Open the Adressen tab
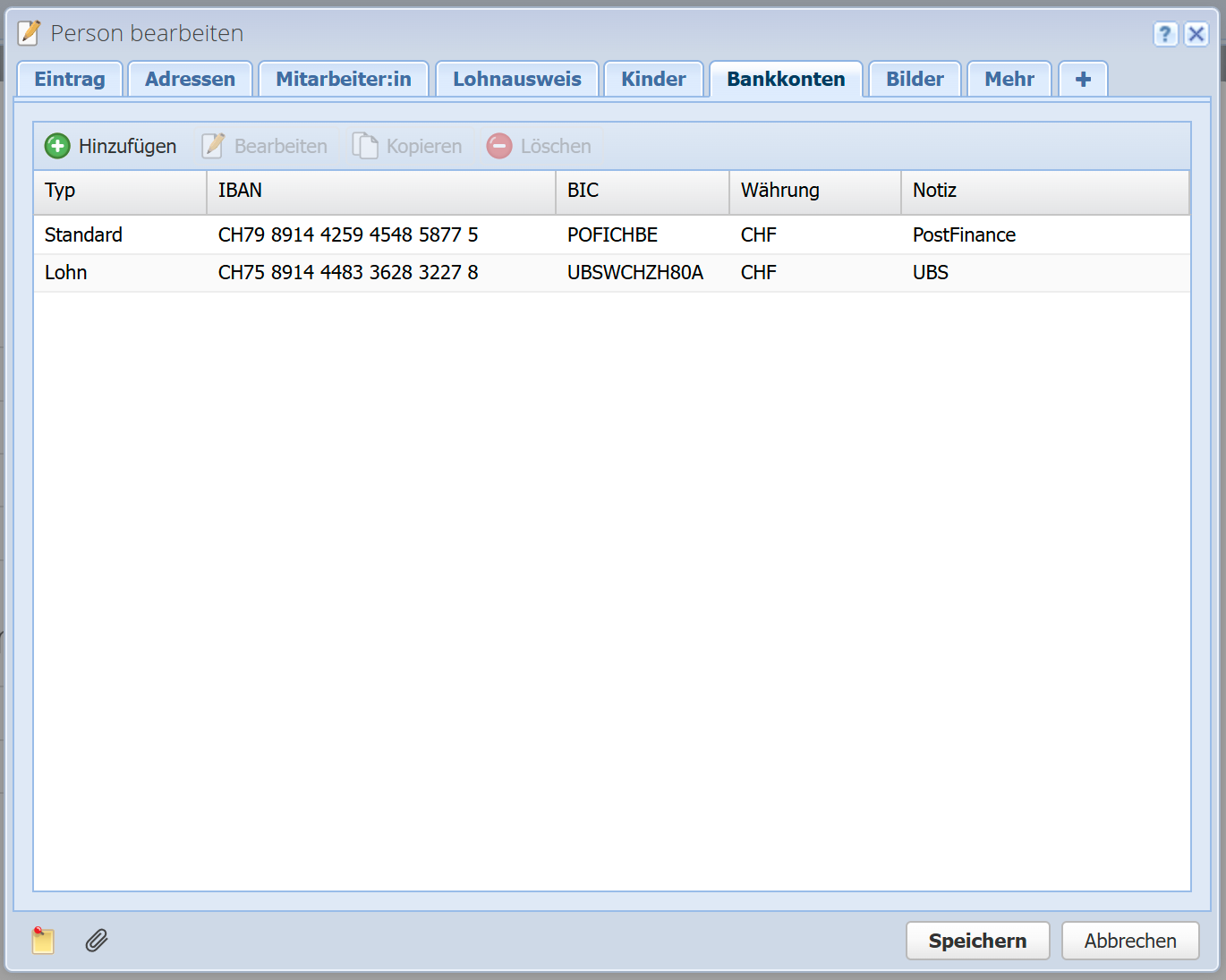 (x=190, y=79)
